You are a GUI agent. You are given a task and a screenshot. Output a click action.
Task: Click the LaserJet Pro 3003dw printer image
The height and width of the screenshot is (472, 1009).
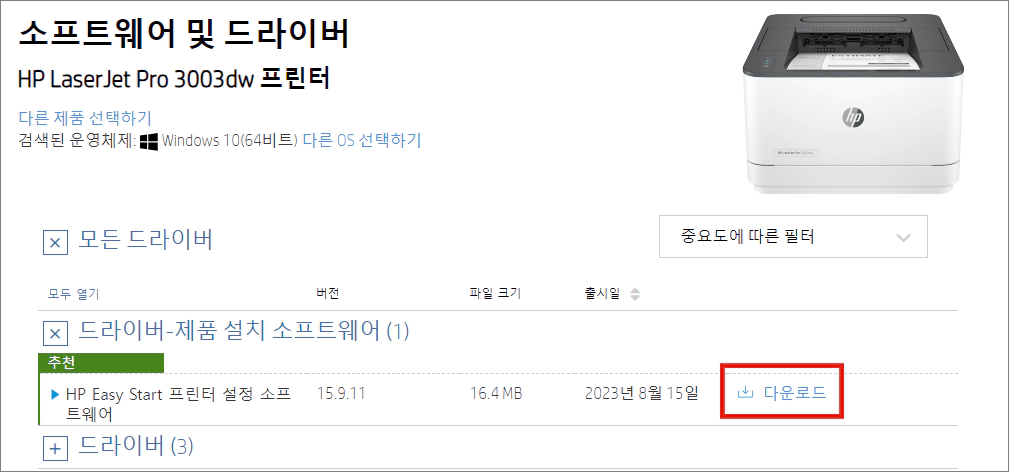tap(853, 102)
